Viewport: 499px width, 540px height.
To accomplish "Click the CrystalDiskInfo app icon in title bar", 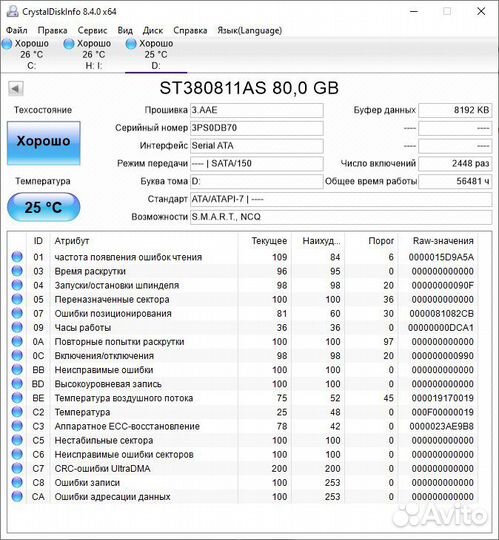I will pos(13,11).
